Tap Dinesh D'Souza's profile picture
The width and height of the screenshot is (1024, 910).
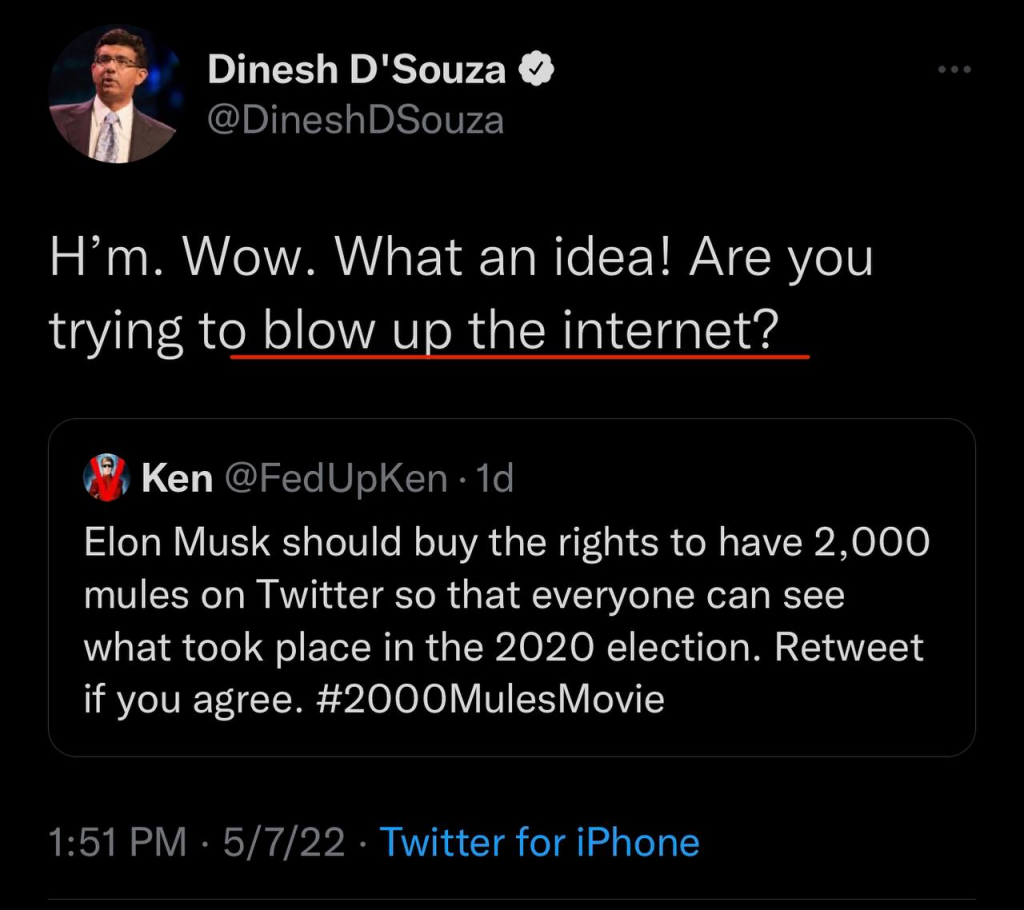pos(112,95)
